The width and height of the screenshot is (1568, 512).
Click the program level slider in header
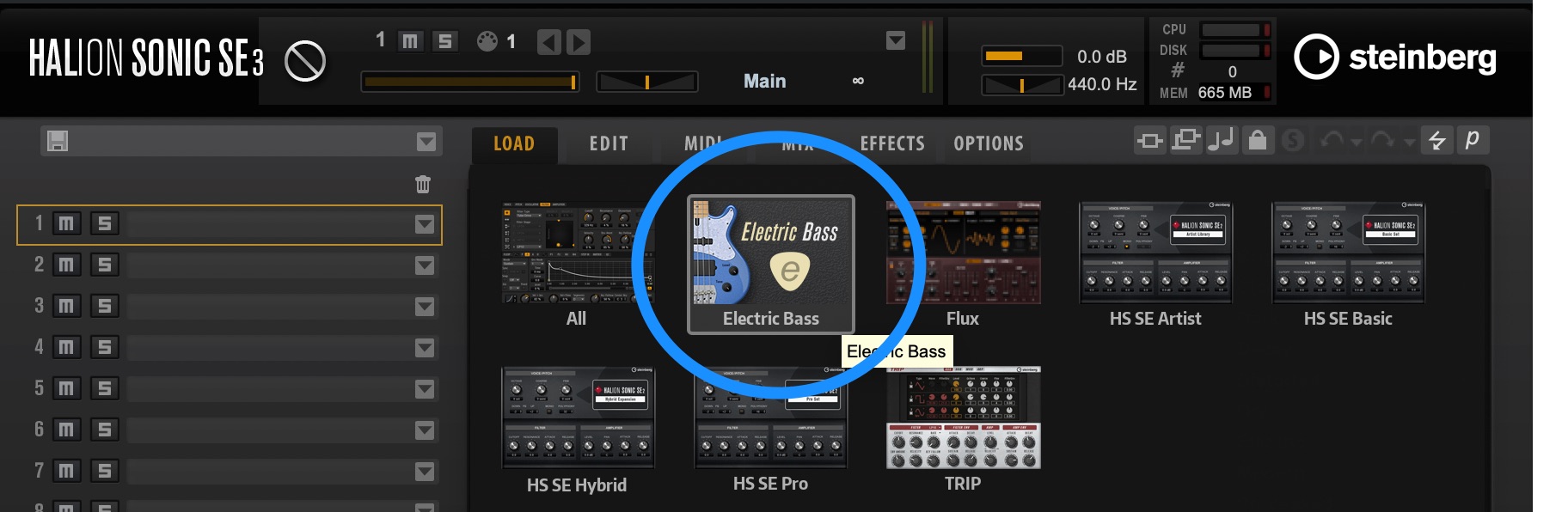click(x=470, y=82)
